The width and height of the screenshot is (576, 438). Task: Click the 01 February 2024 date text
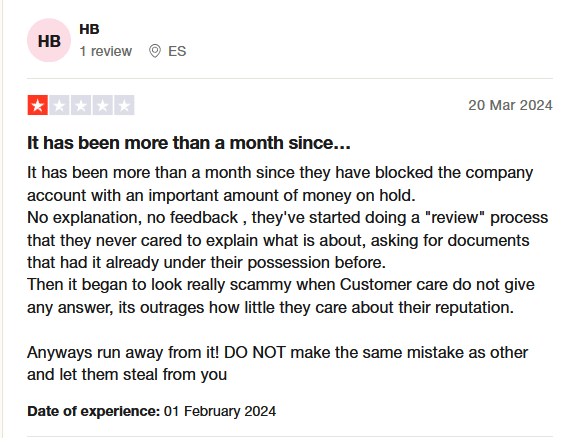[220, 411]
